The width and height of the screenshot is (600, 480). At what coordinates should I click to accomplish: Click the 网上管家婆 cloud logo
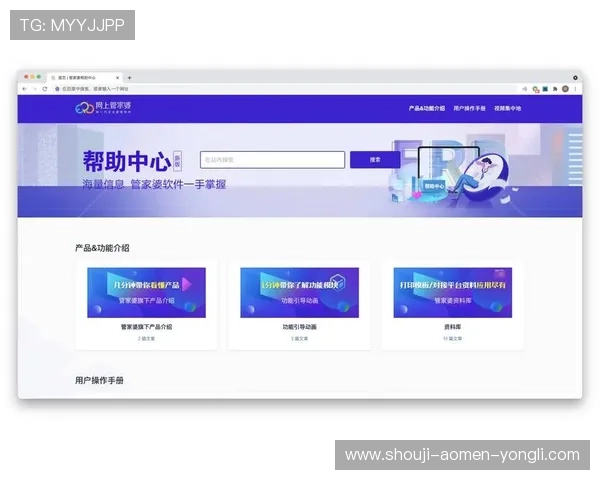(103, 108)
